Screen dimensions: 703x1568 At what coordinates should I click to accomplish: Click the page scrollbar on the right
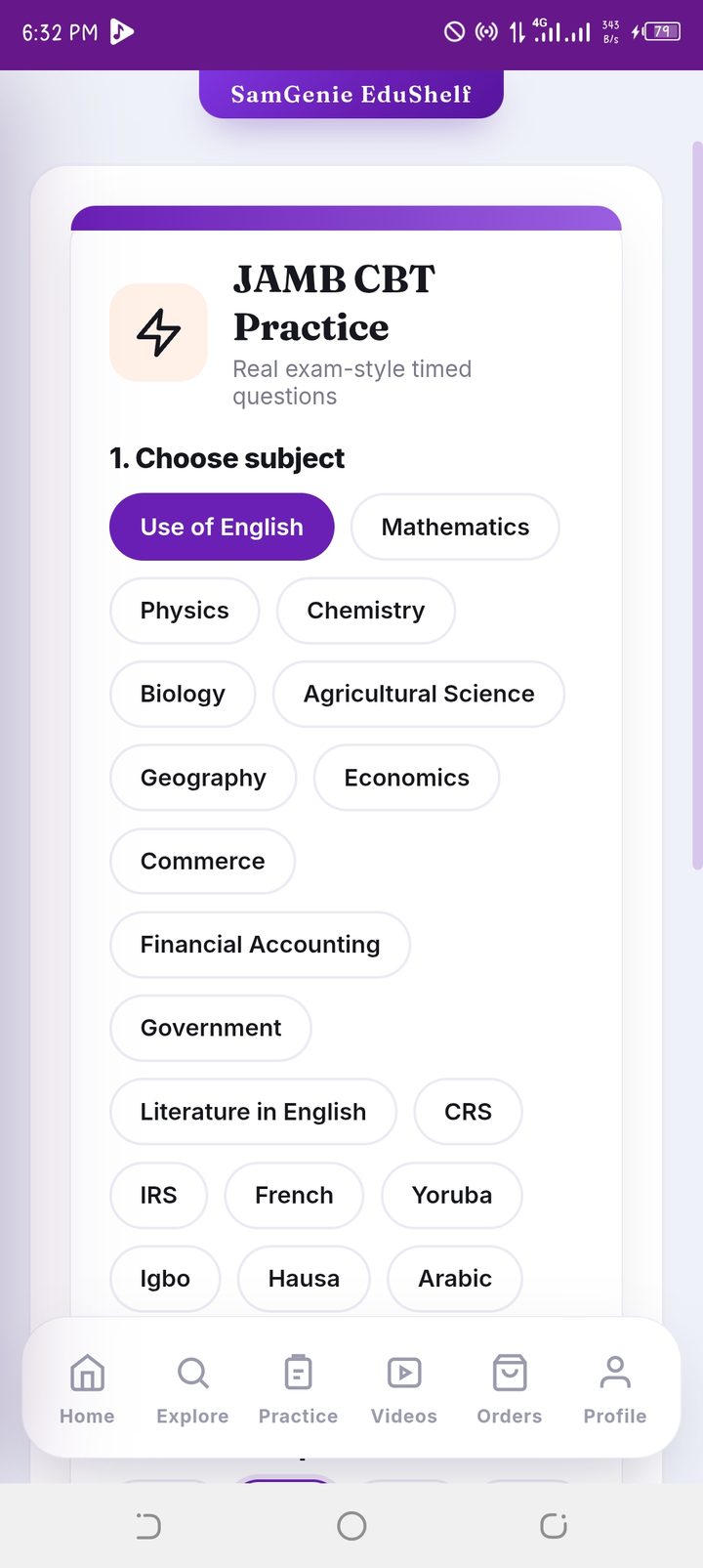tap(697, 505)
